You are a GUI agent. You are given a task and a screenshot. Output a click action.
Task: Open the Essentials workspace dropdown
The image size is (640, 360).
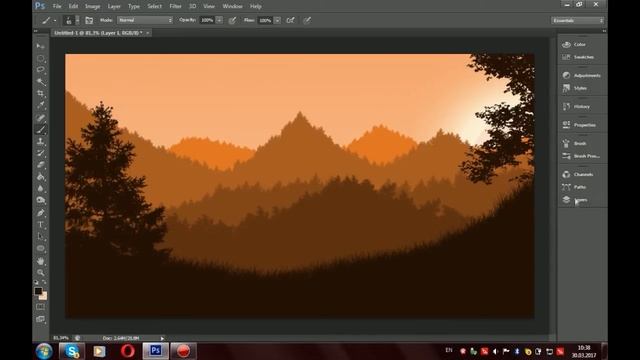point(577,20)
